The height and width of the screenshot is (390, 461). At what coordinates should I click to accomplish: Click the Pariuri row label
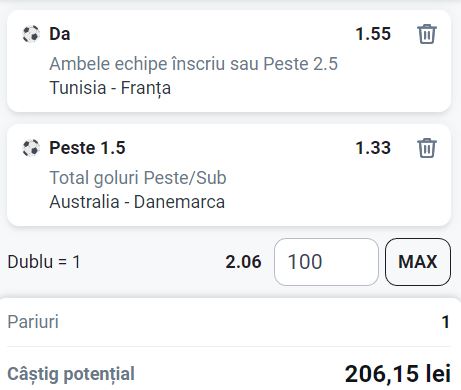(33, 322)
